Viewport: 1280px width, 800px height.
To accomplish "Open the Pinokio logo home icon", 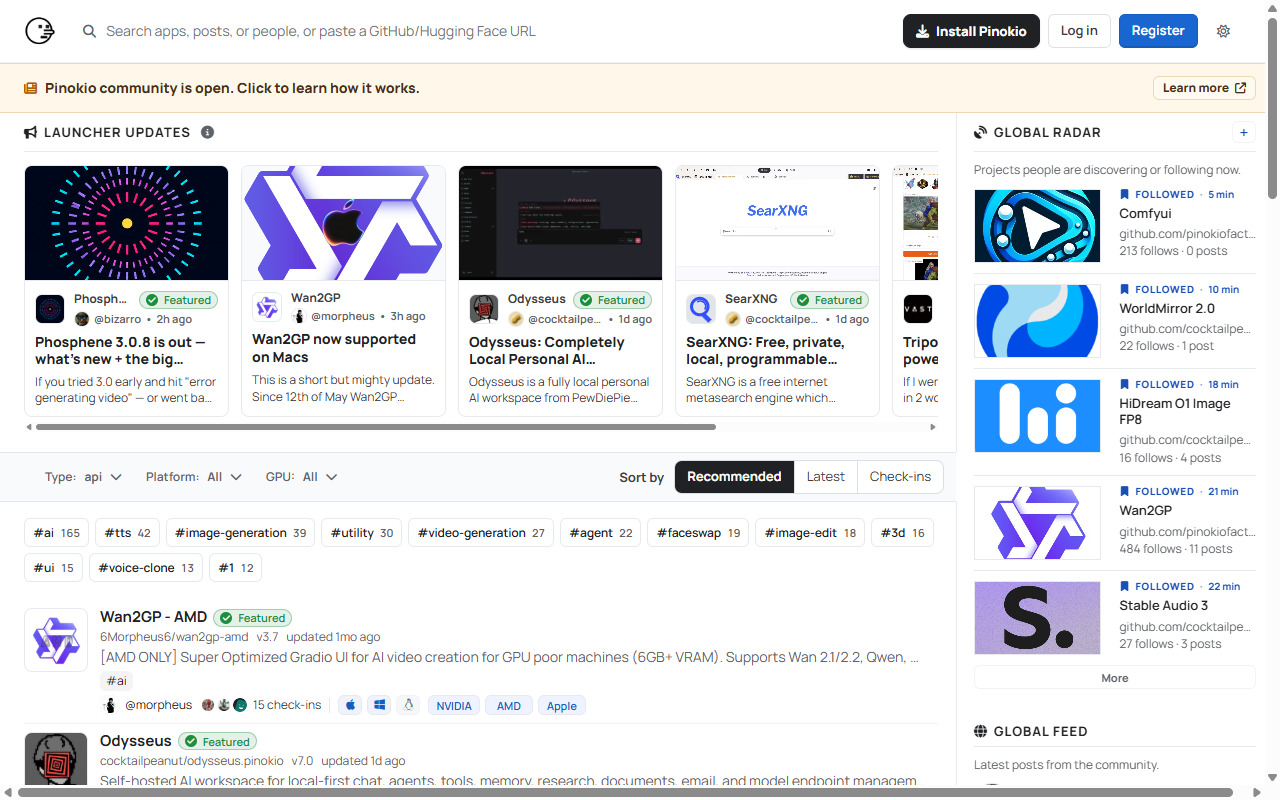I will (40, 31).
